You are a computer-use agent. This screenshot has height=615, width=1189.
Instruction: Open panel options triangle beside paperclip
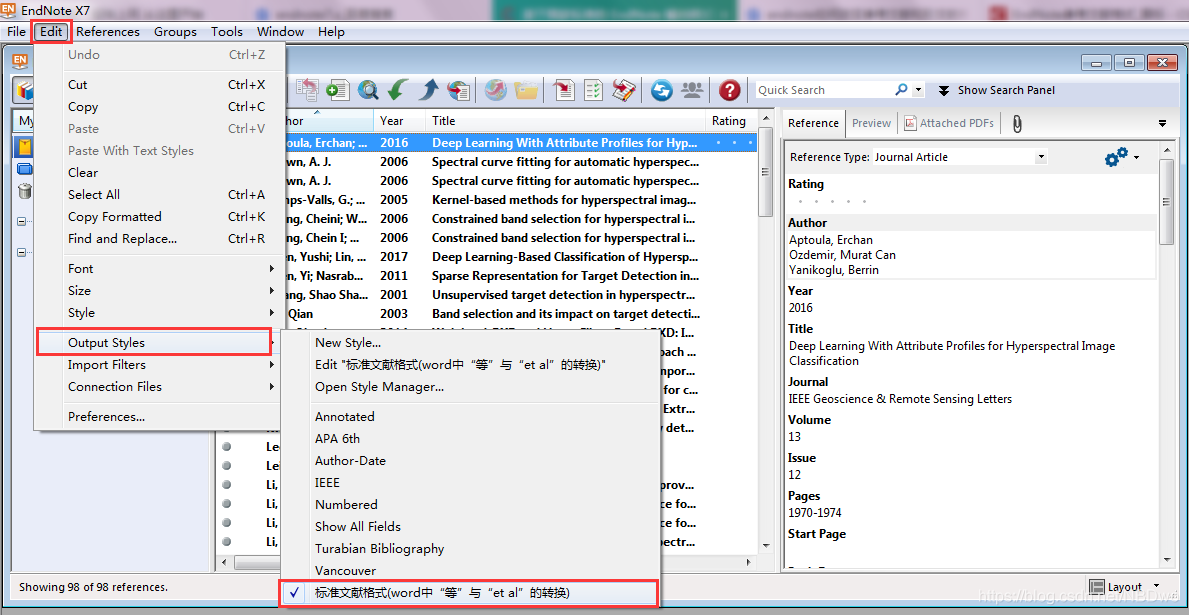click(1162, 124)
